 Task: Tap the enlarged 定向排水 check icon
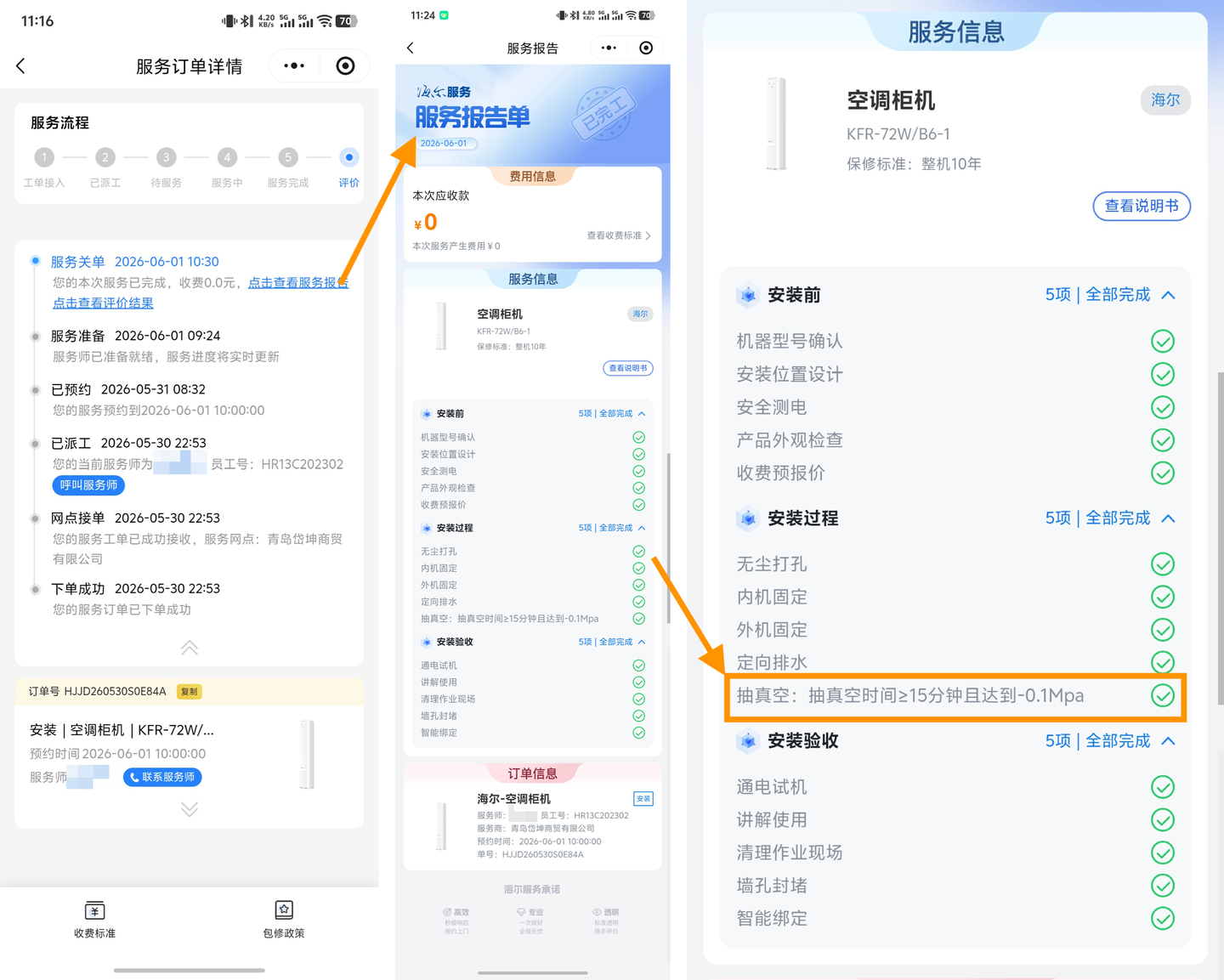point(1163,662)
